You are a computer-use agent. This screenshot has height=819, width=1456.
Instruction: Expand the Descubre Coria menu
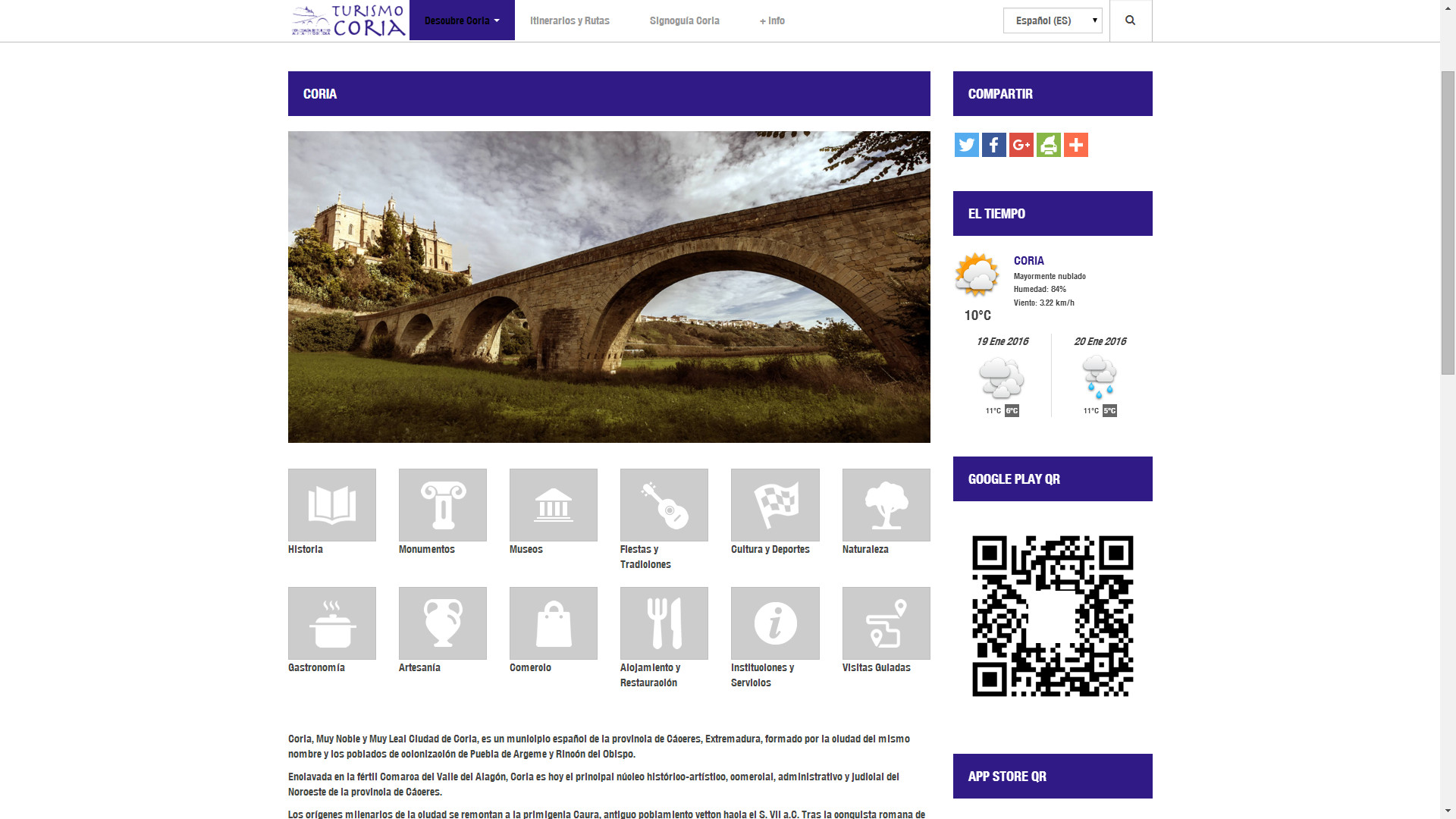click(x=461, y=20)
